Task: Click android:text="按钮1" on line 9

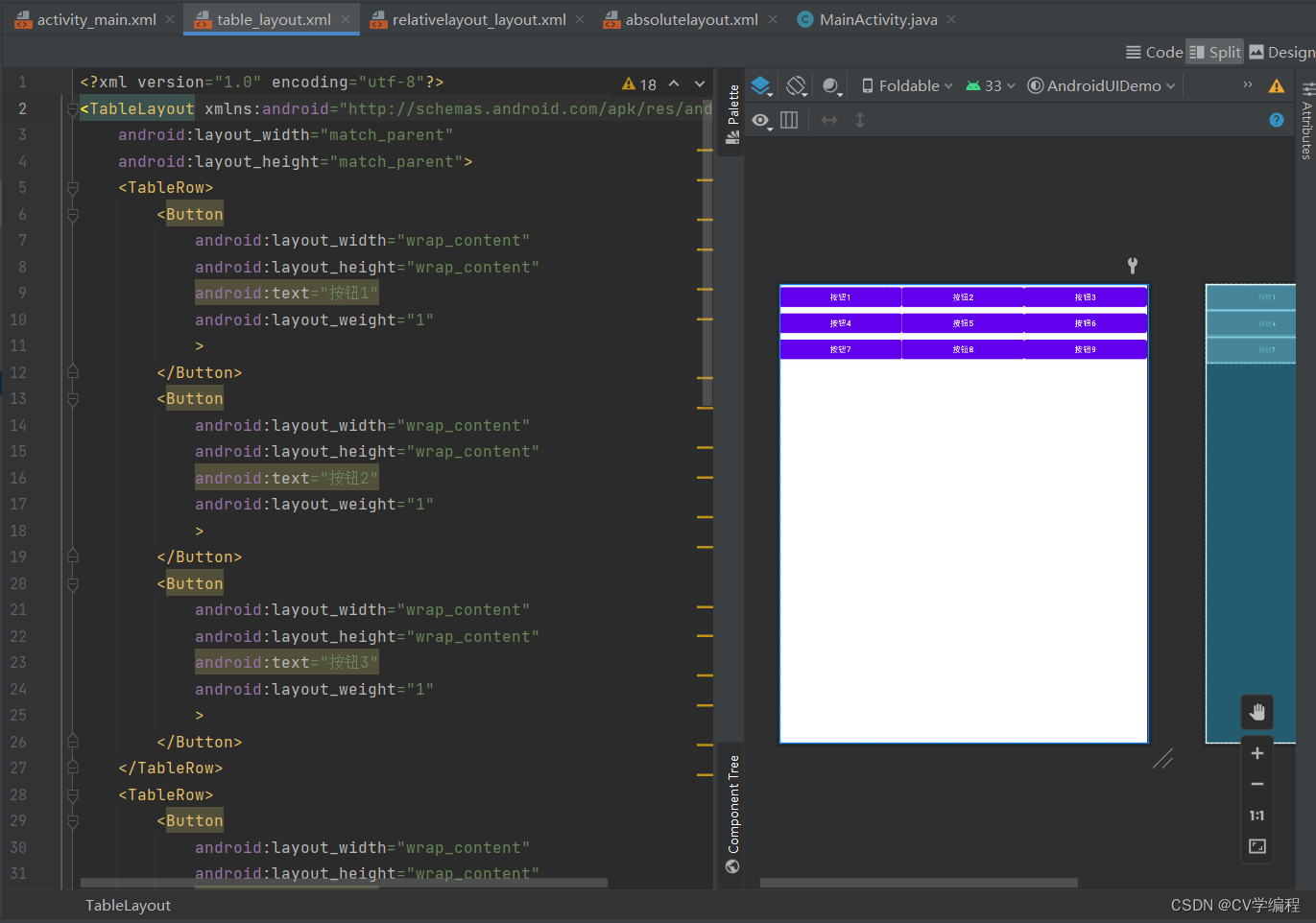Action: pos(287,294)
